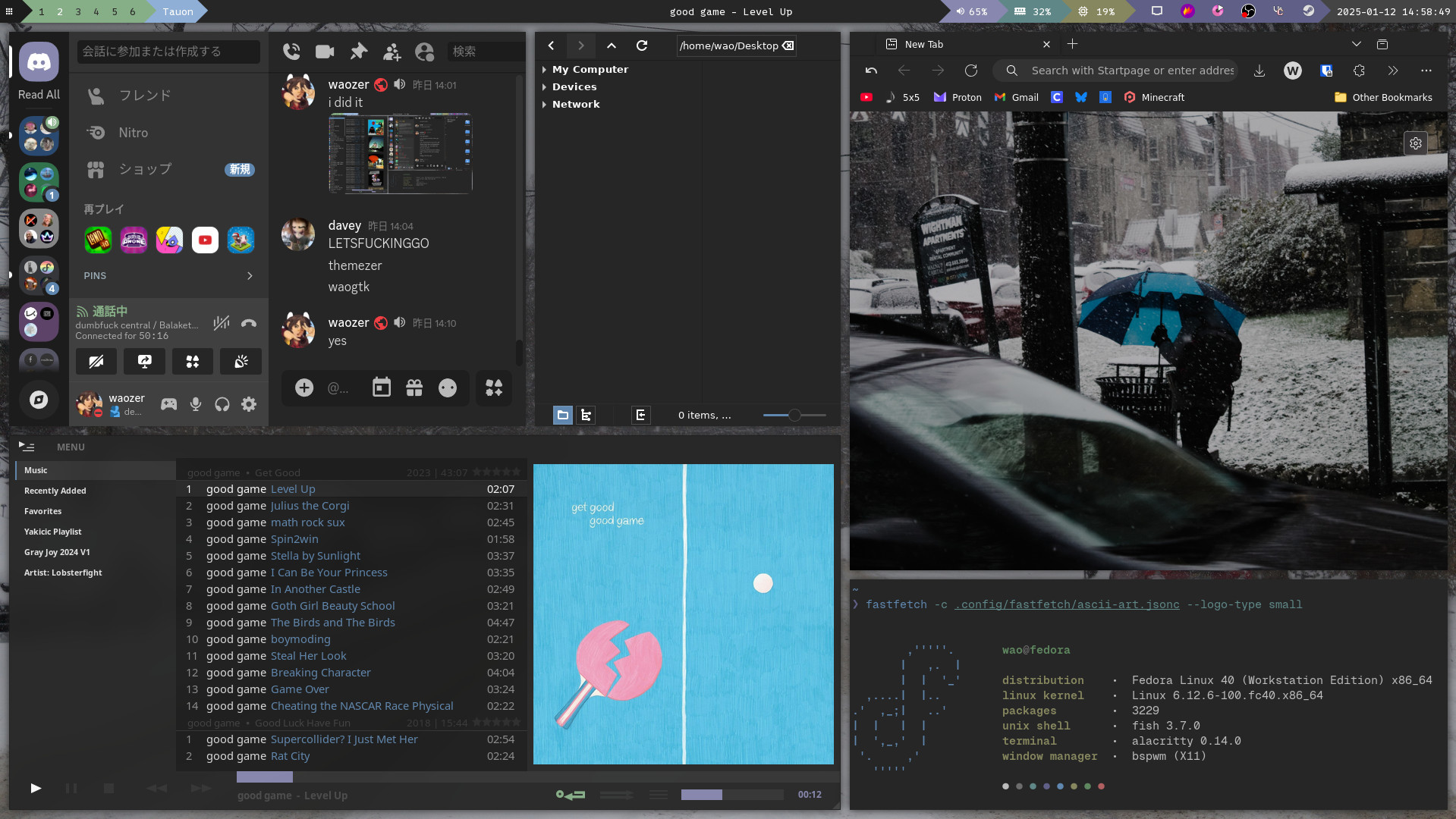Open browser tab list dropdown arrow
The image size is (1456, 819).
click(x=1357, y=44)
